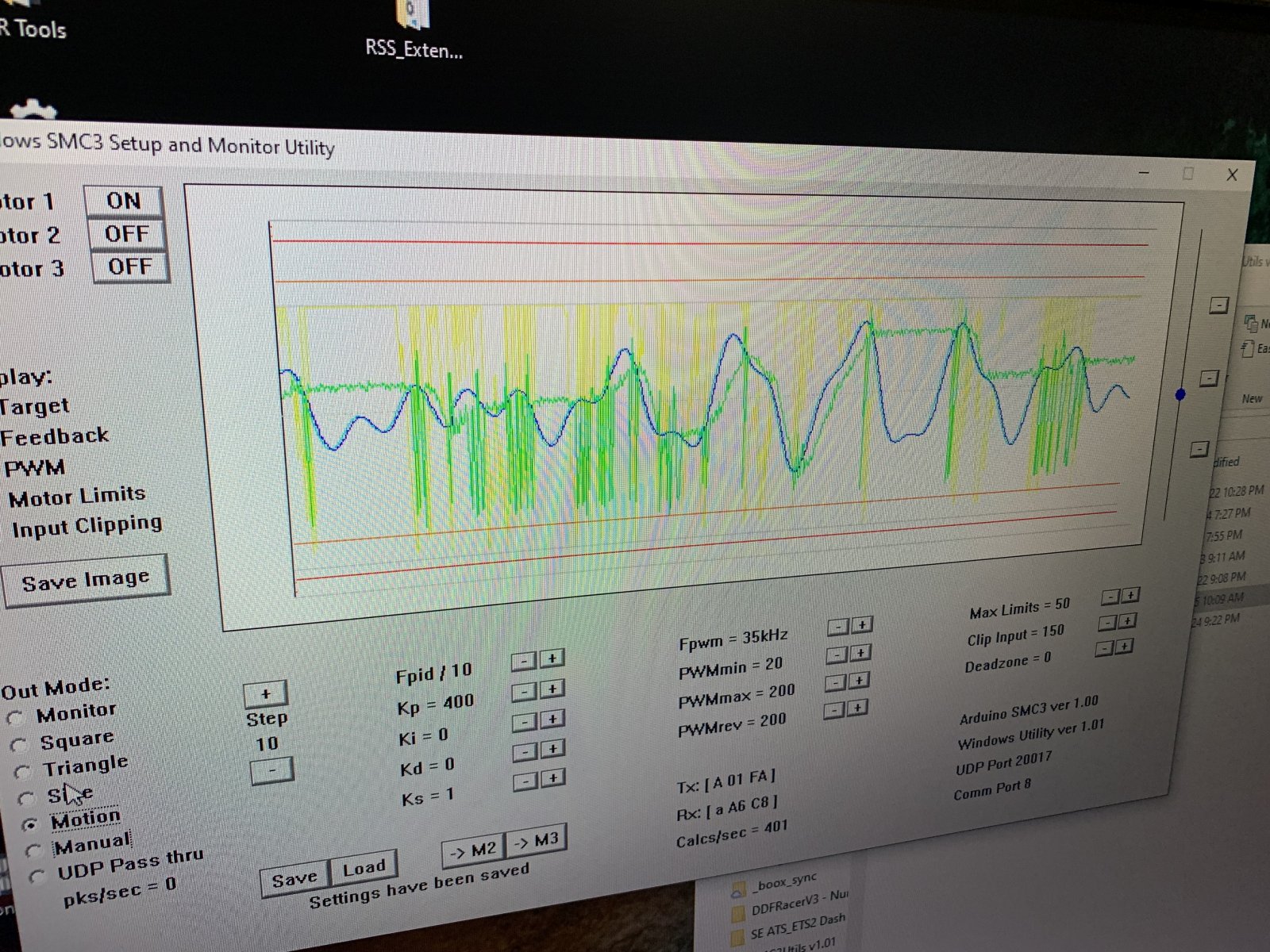Viewport: 1270px width, 952px height.
Task: Select the Monitor output mode radio
Action: (x=14, y=719)
